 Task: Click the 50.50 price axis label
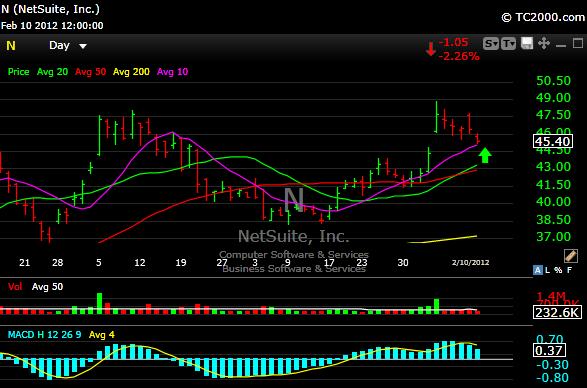(x=553, y=81)
